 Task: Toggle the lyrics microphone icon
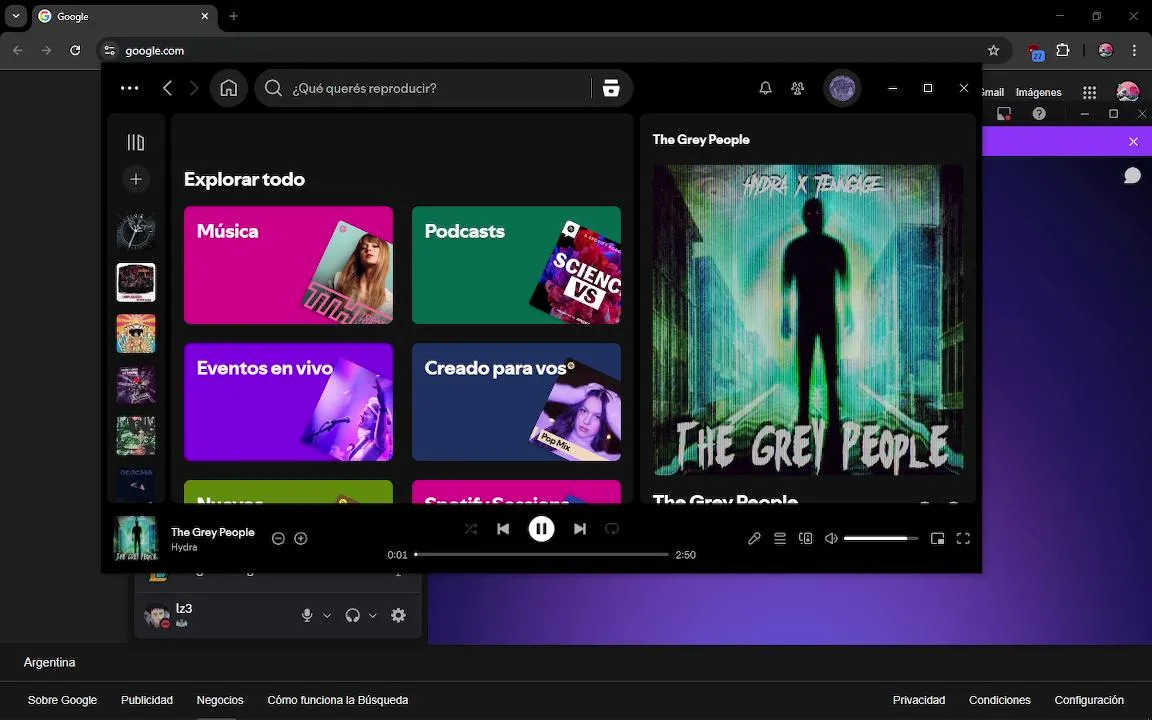tap(755, 539)
